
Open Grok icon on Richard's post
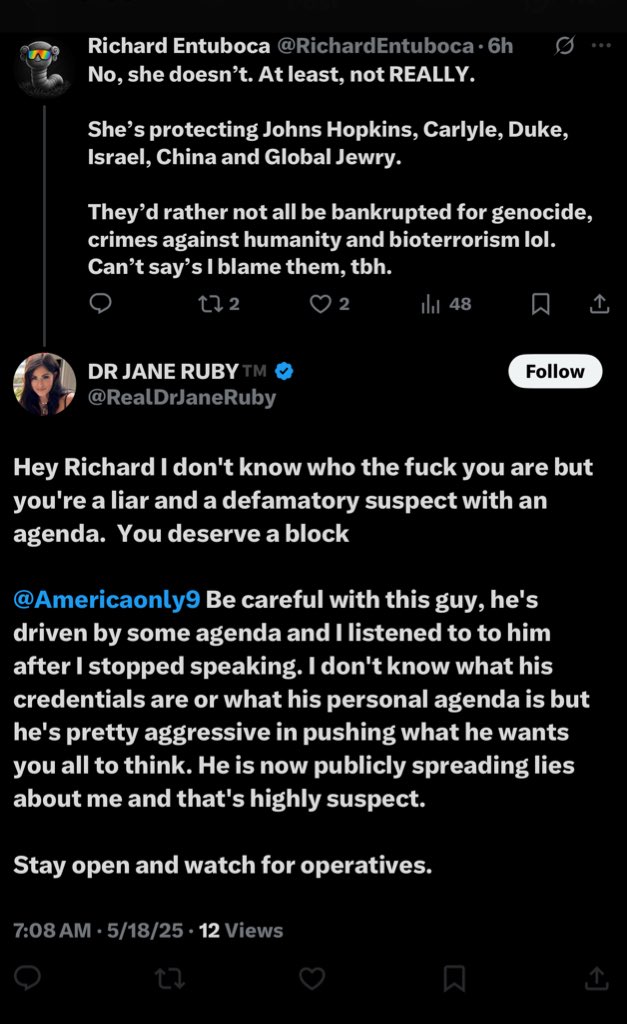[563, 46]
